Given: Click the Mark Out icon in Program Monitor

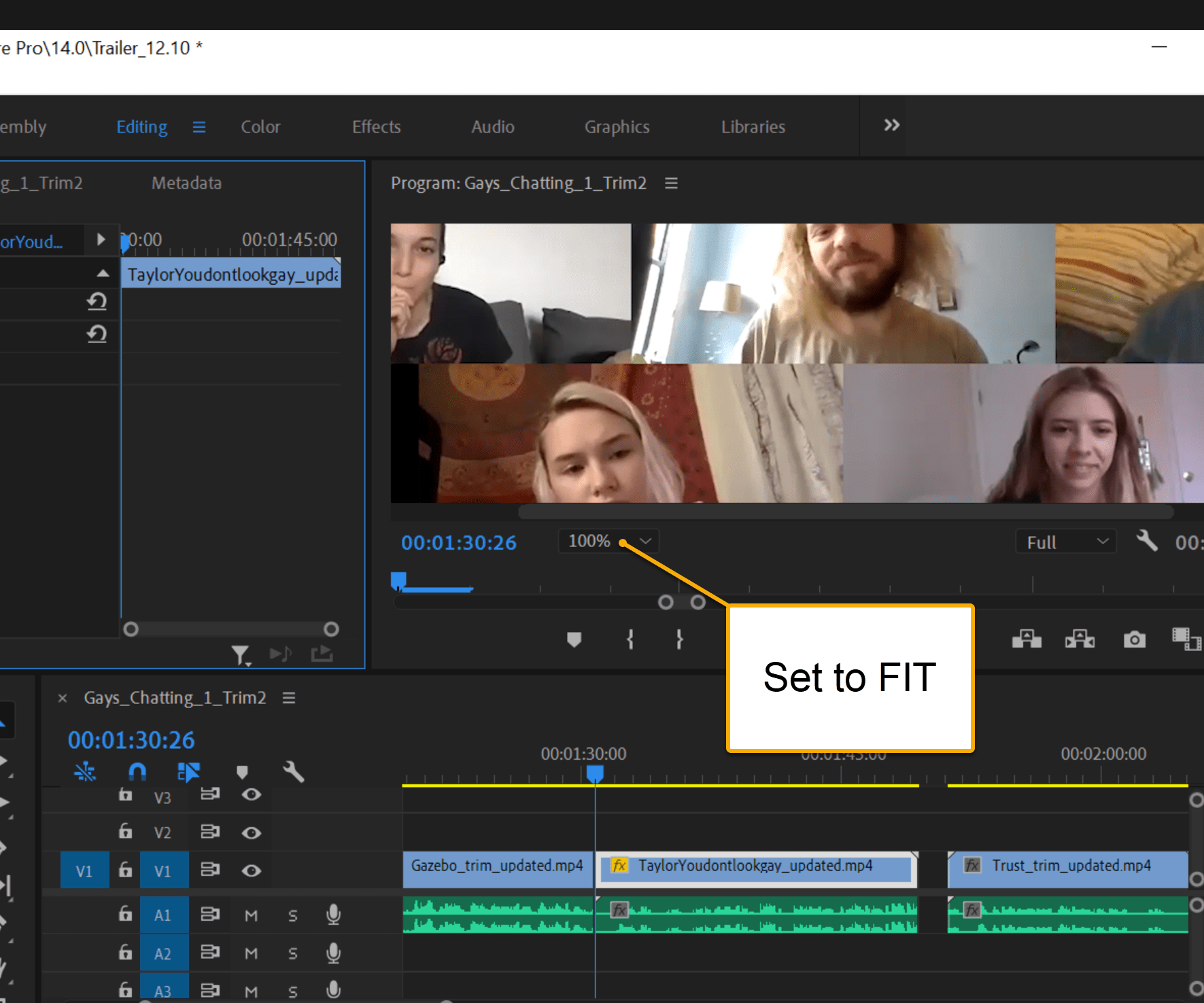Looking at the screenshot, I should pos(679,639).
